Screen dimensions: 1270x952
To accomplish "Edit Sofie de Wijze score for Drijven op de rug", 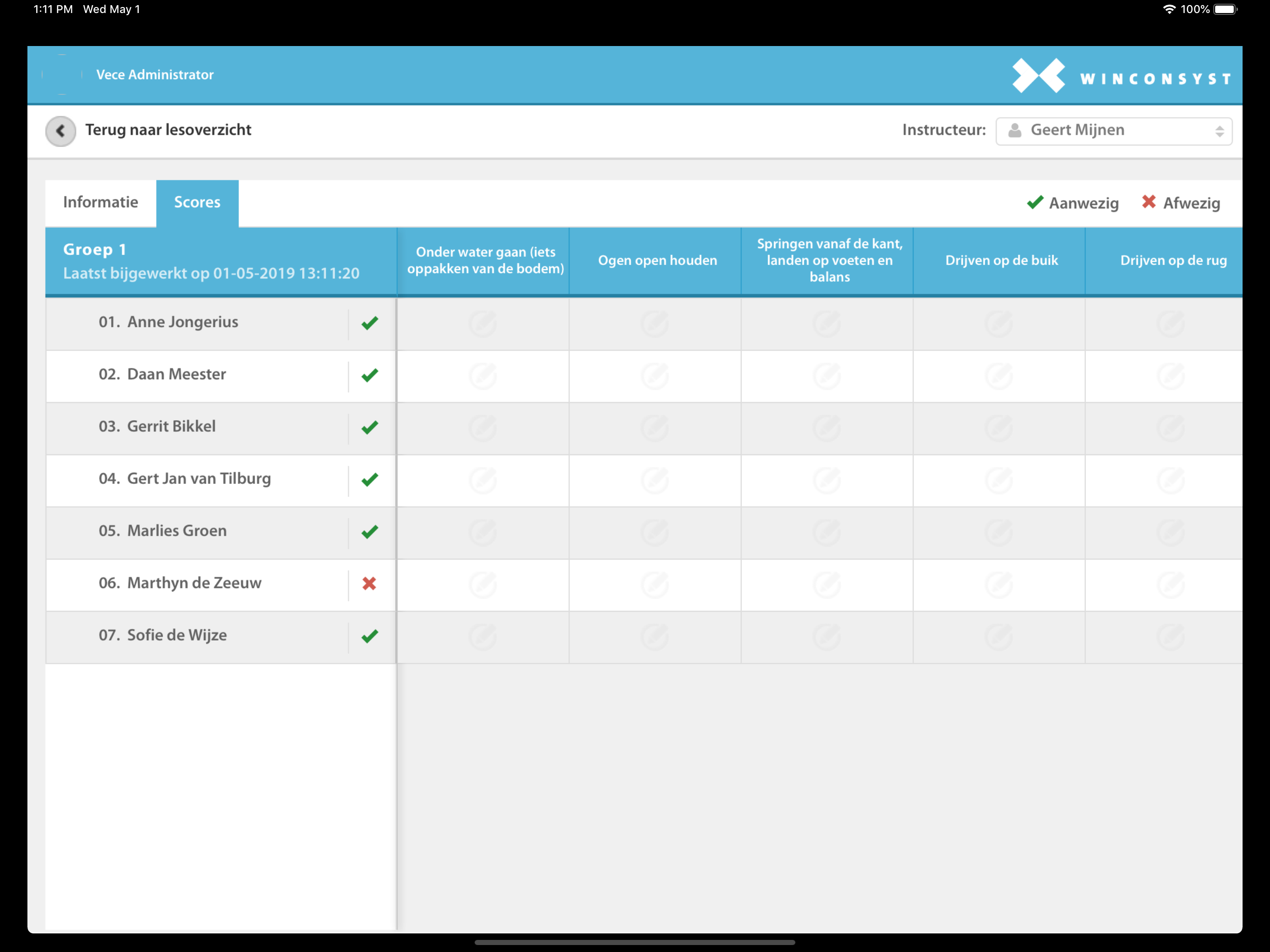I will 1171,637.
